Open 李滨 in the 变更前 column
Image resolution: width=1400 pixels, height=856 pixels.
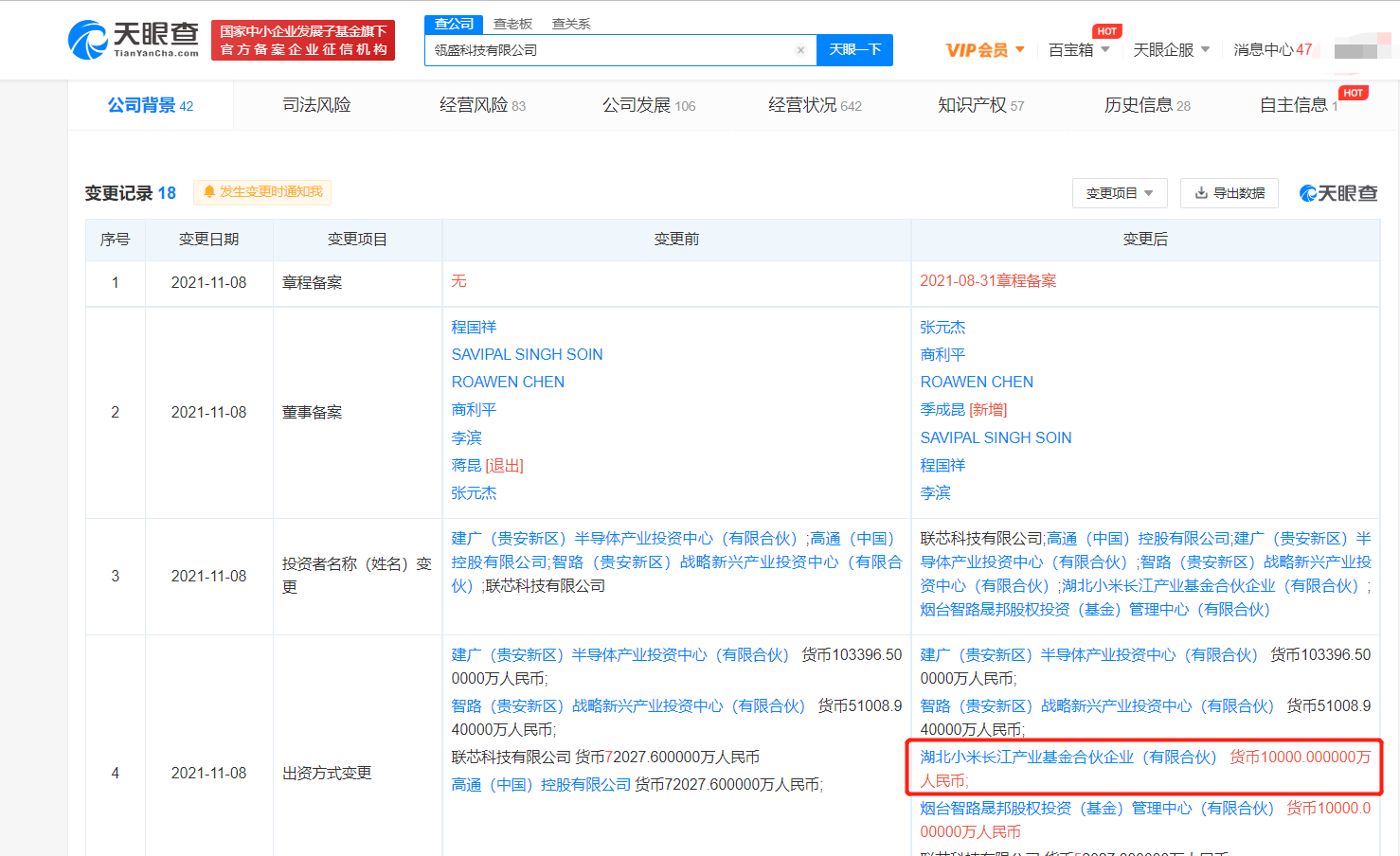click(x=466, y=438)
